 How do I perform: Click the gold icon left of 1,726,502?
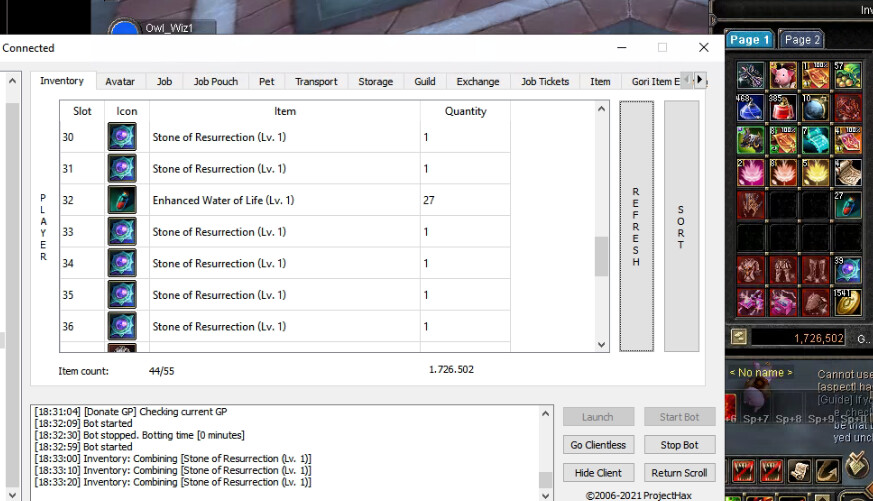[x=738, y=338]
